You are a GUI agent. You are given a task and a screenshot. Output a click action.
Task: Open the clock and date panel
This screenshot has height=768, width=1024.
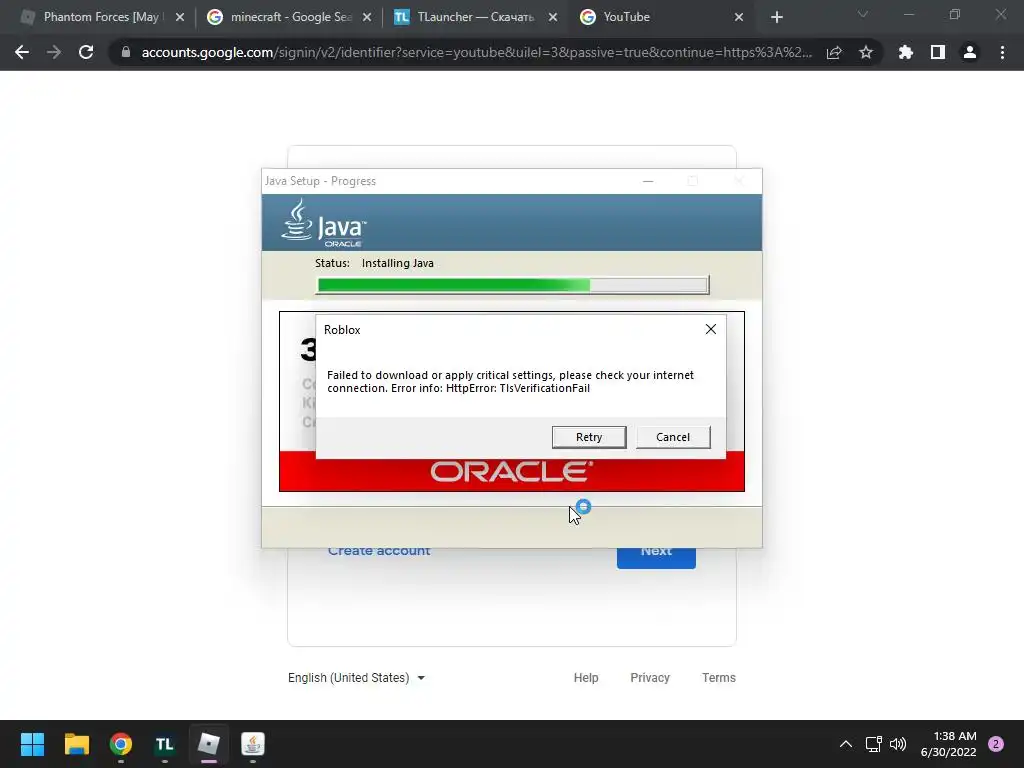[948, 744]
